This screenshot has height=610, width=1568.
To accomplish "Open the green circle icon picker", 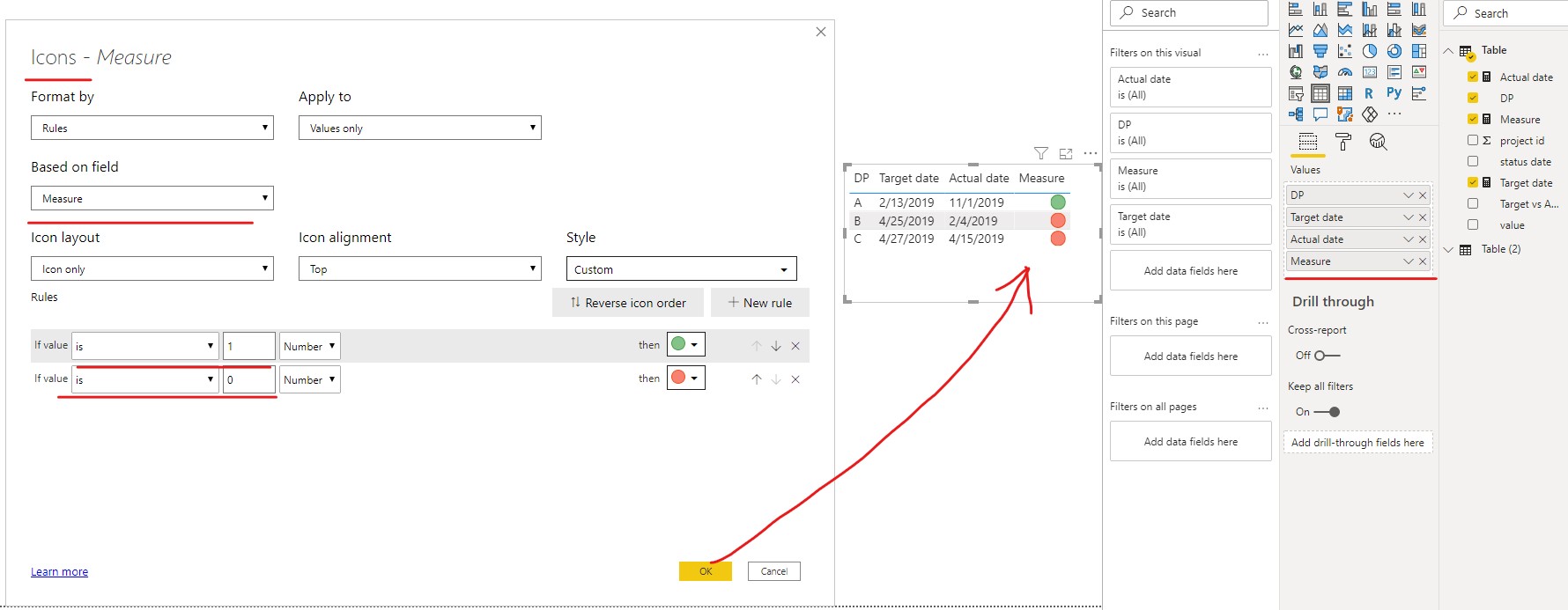I will (x=686, y=344).
